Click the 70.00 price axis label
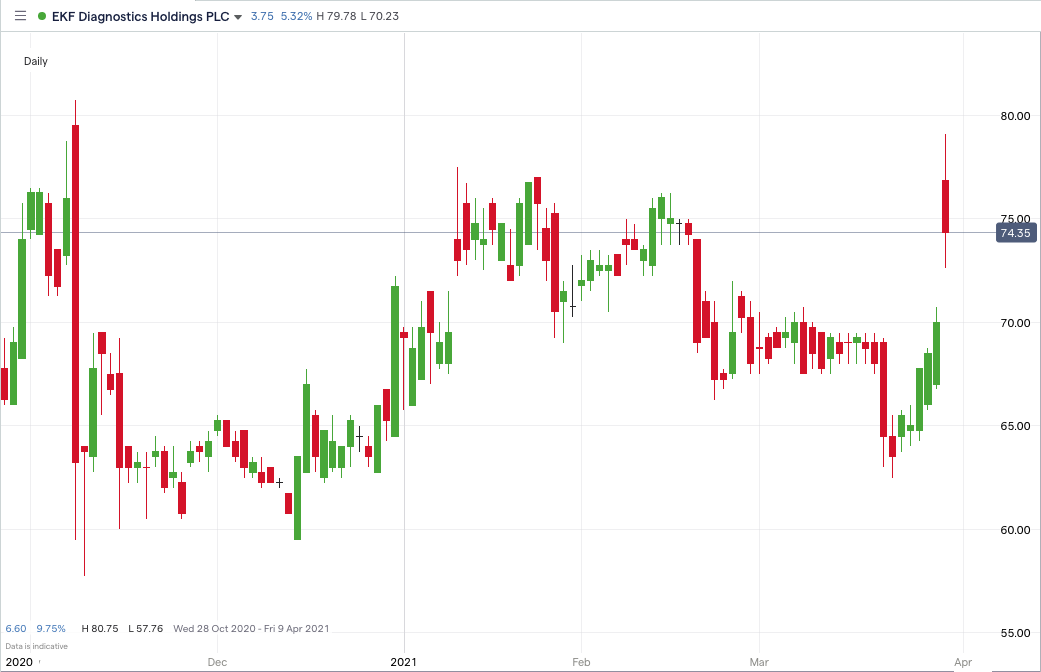The width and height of the screenshot is (1041, 672). click(x=1015, y=323)
